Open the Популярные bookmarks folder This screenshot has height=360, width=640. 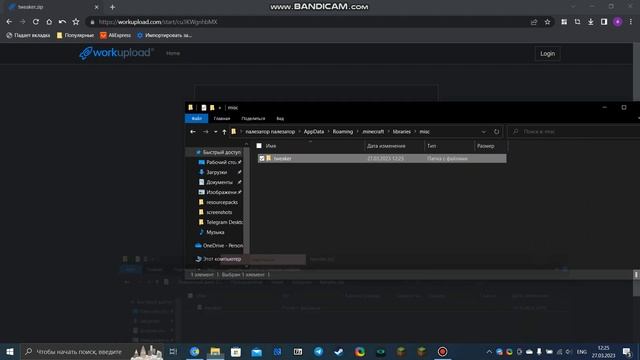pos(76,36)
